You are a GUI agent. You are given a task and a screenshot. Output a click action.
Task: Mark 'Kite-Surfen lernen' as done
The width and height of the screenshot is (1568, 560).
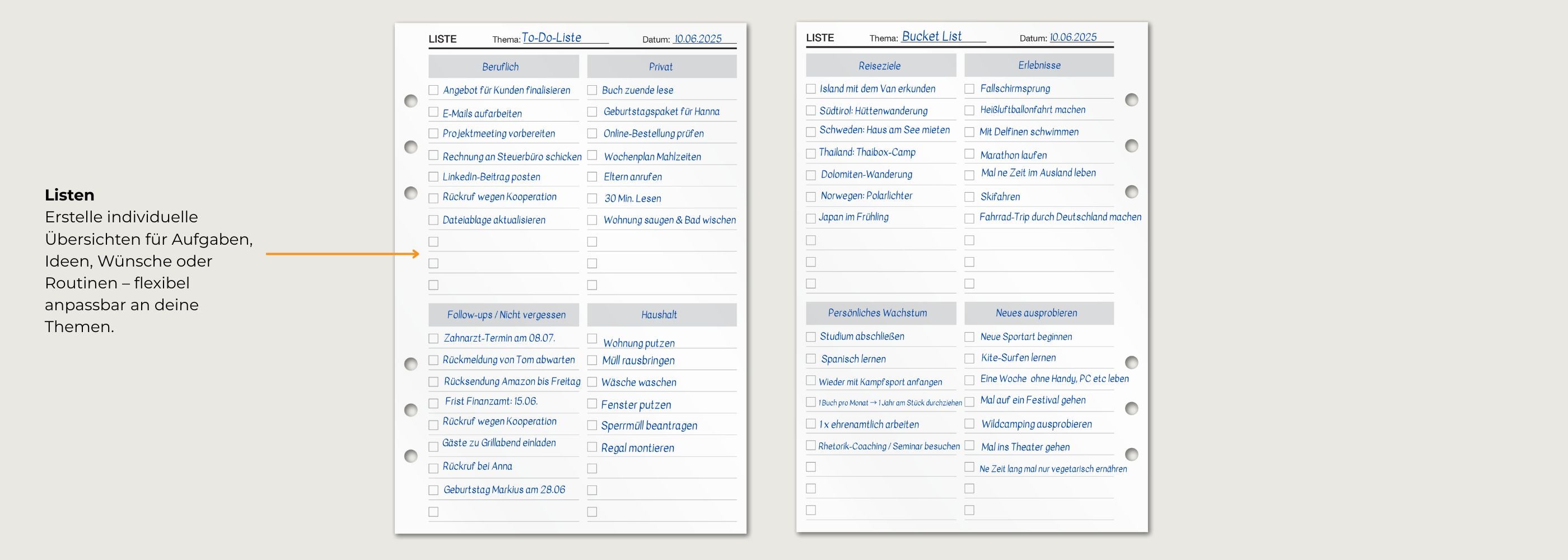click(x=969, y=358)
